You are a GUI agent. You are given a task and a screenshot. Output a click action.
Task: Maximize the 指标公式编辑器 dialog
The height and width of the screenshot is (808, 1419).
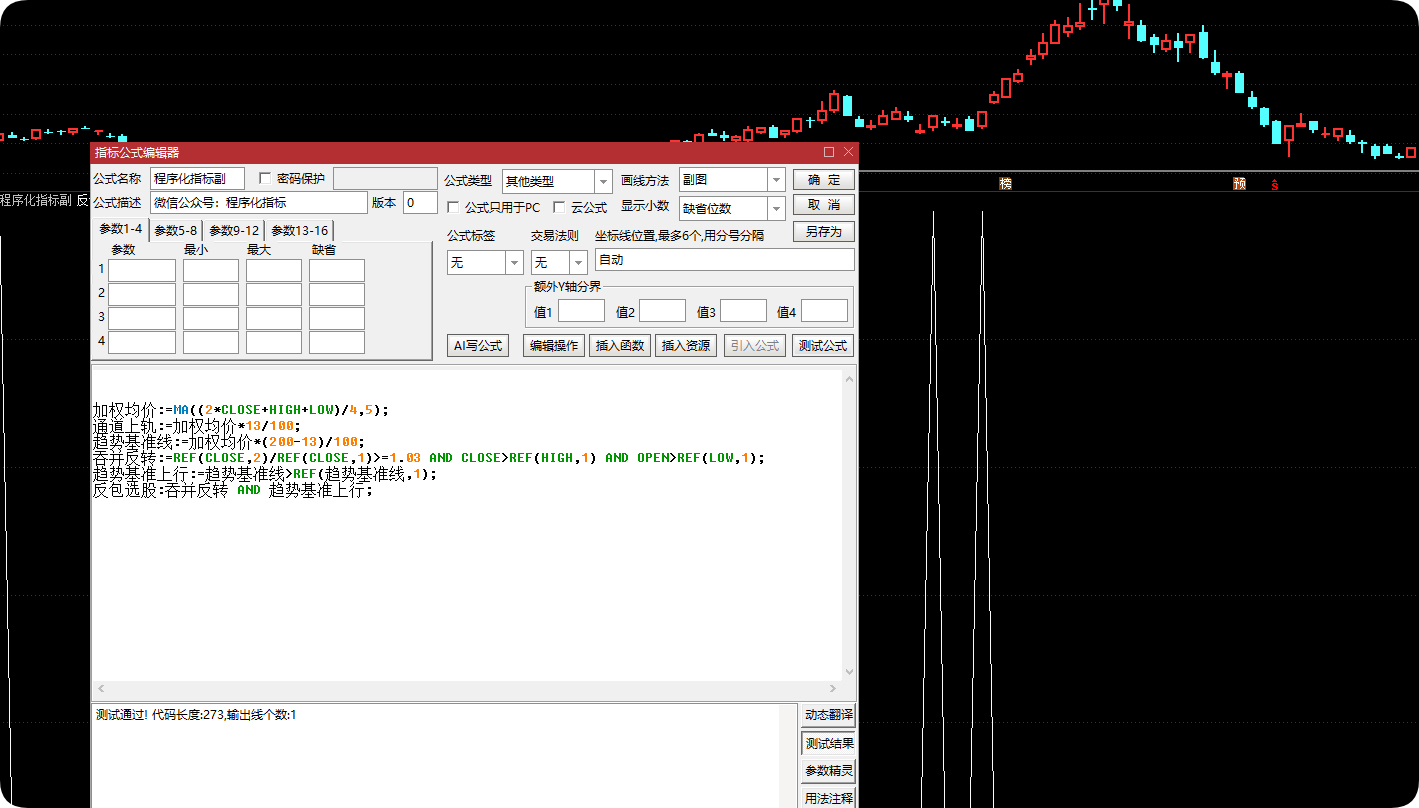829,152
